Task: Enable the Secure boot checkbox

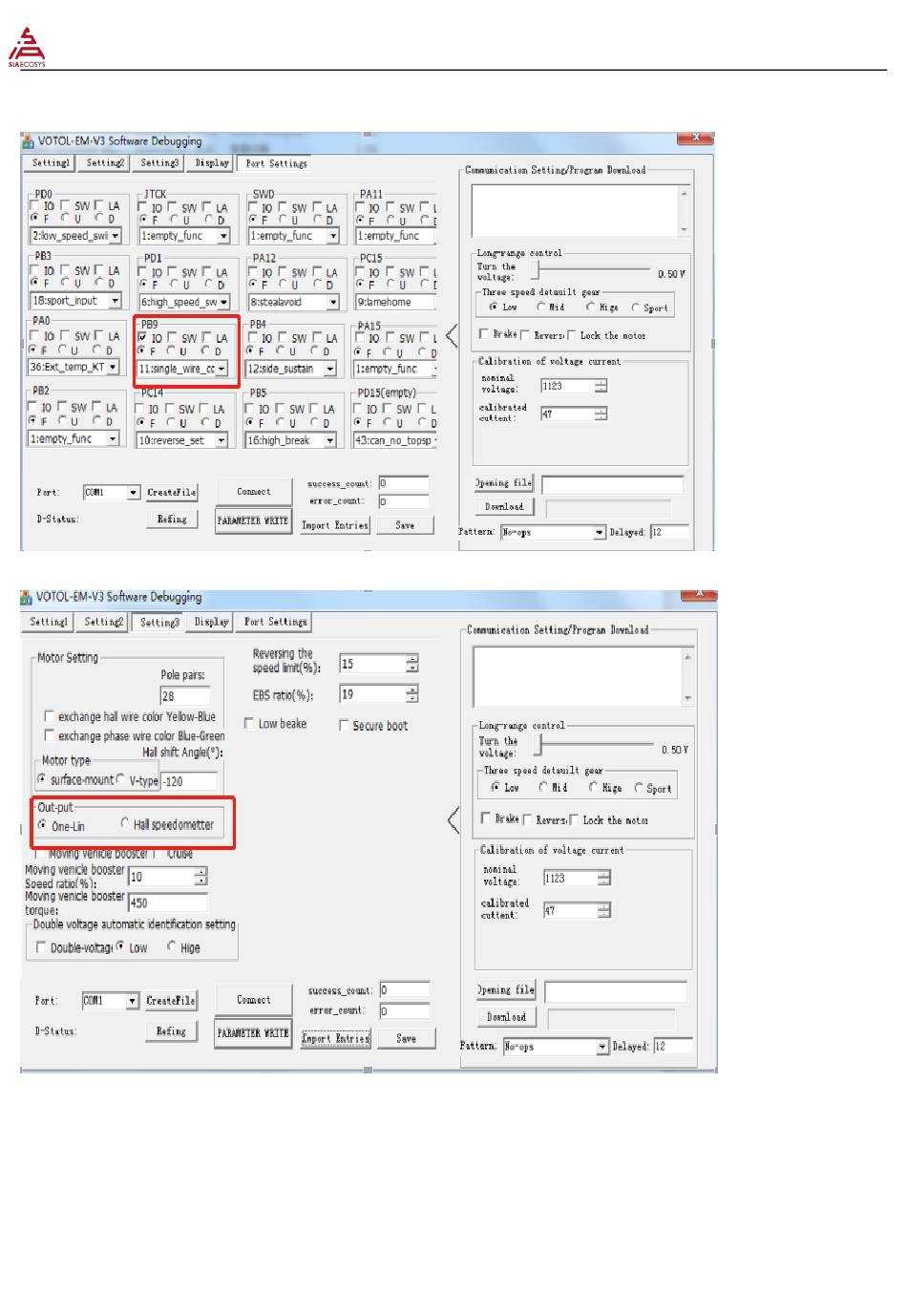Action: (x=344, y=726)
